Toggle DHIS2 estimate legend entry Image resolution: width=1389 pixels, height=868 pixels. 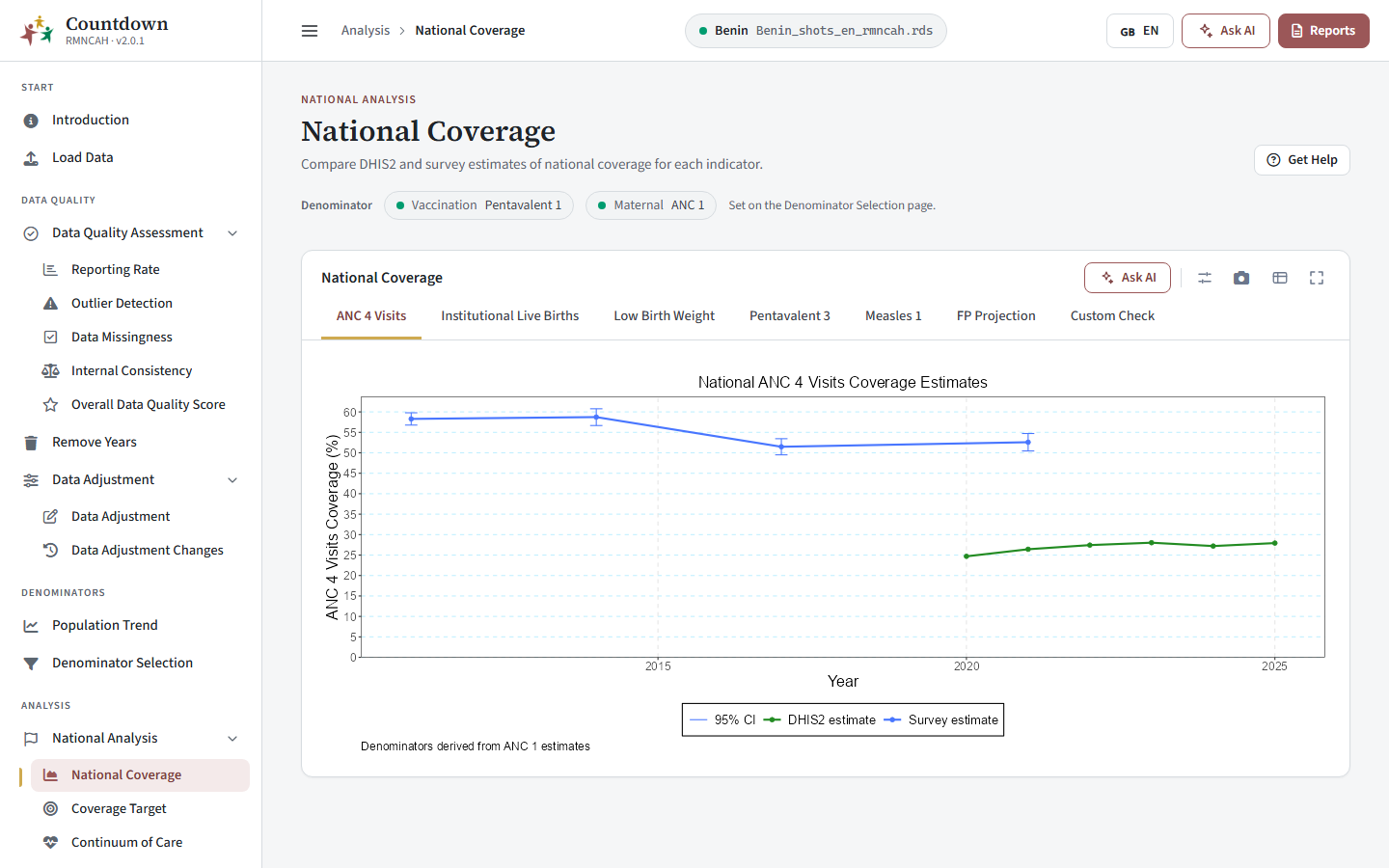(x=820, y=719)
